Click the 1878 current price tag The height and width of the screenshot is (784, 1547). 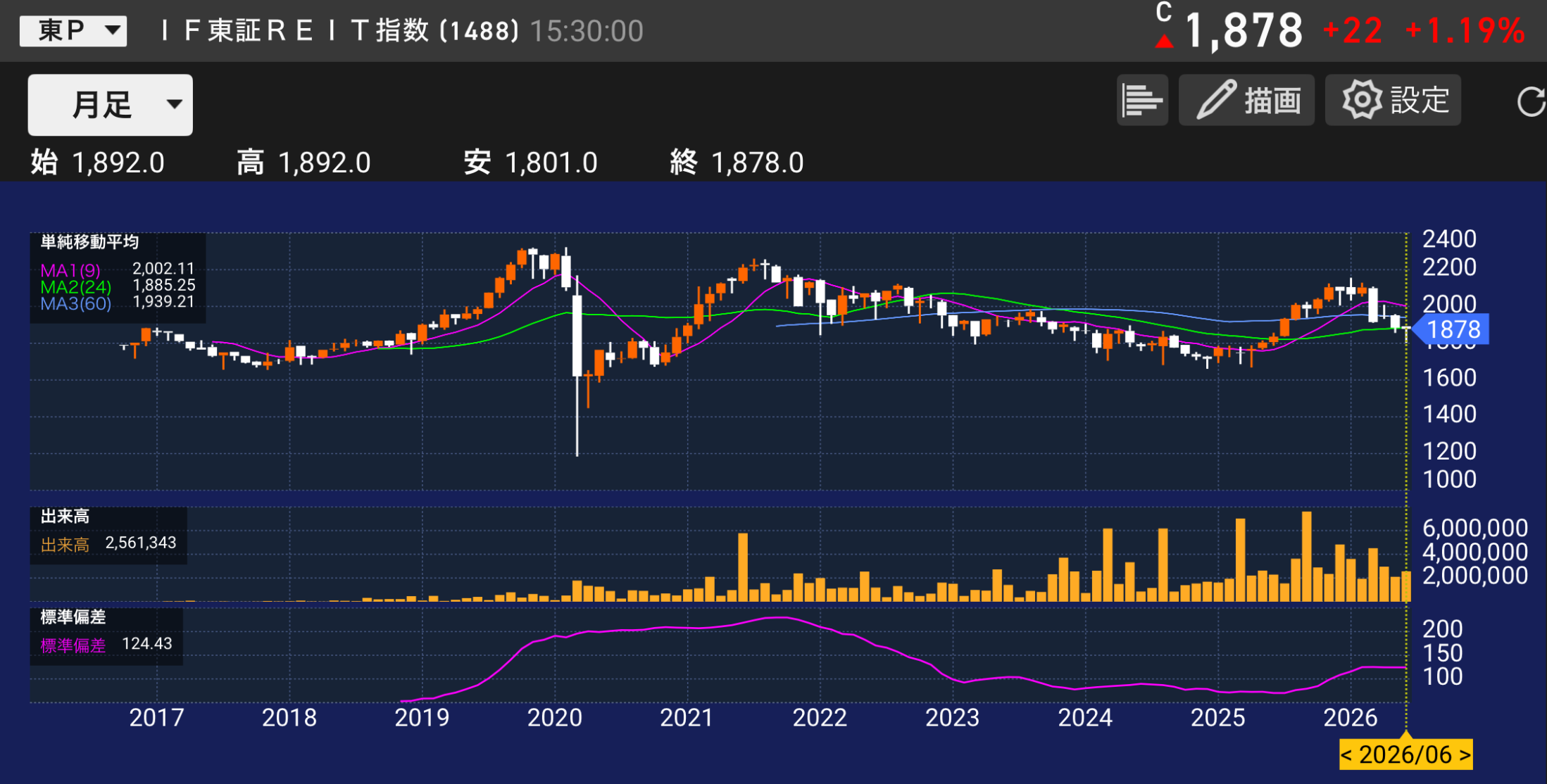tap(1452, 329)
